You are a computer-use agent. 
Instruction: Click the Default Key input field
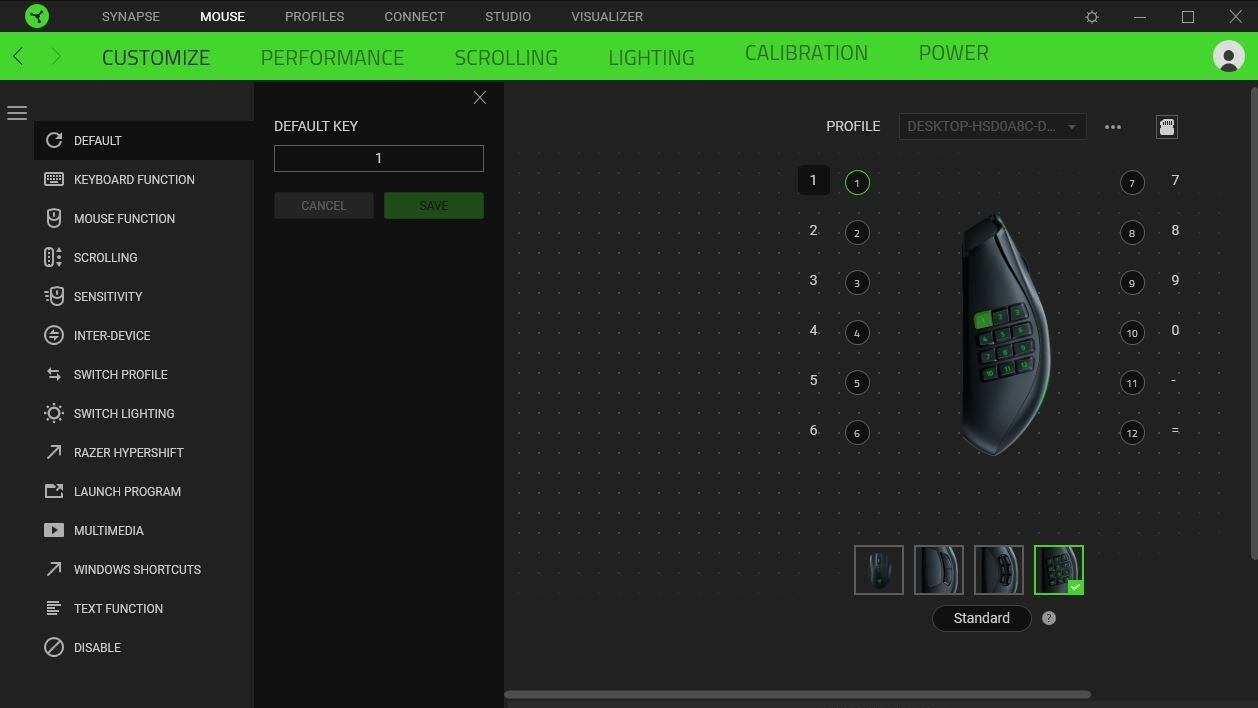[378, 158]
